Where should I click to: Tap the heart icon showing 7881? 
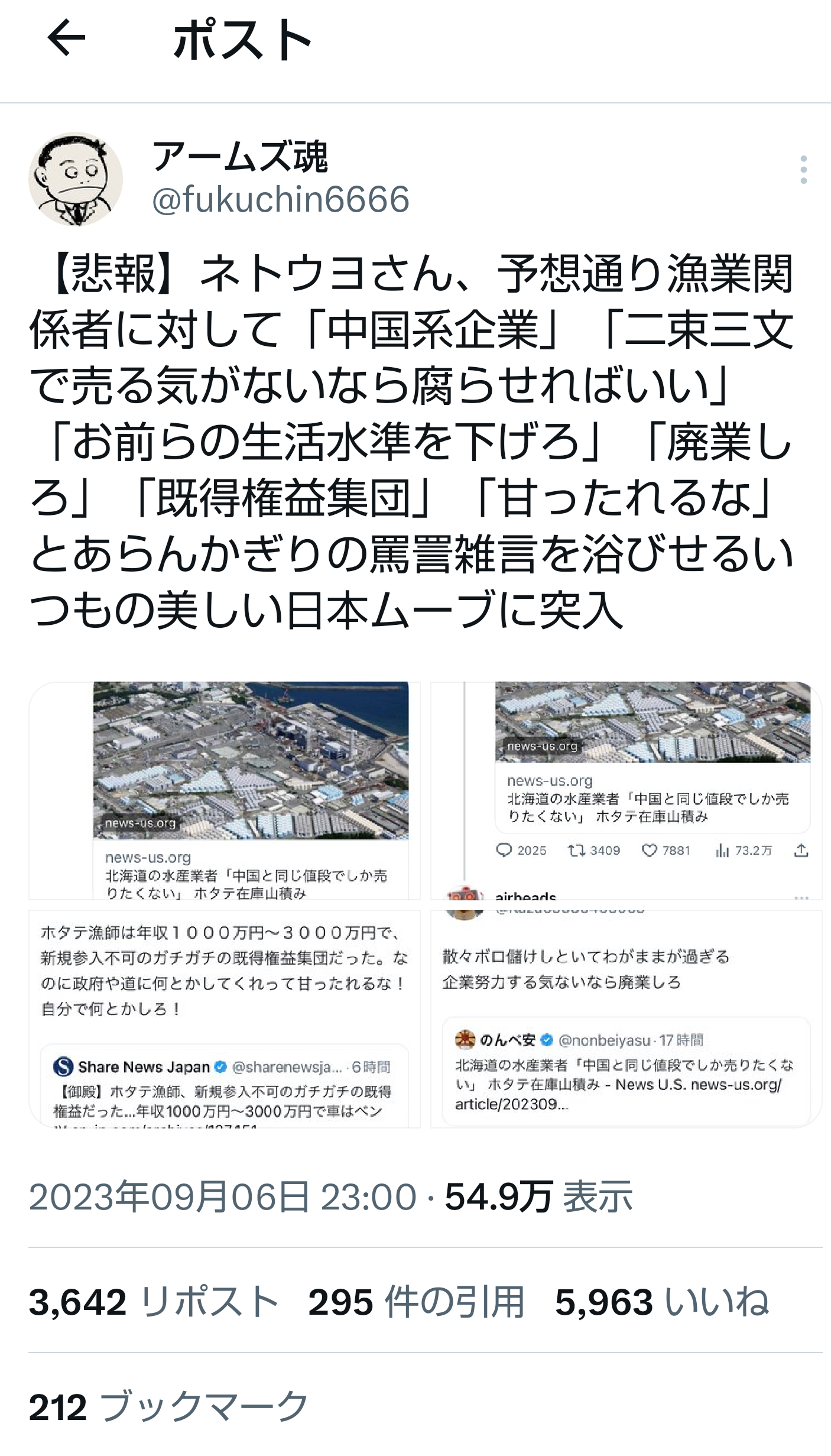pos(650,850)
